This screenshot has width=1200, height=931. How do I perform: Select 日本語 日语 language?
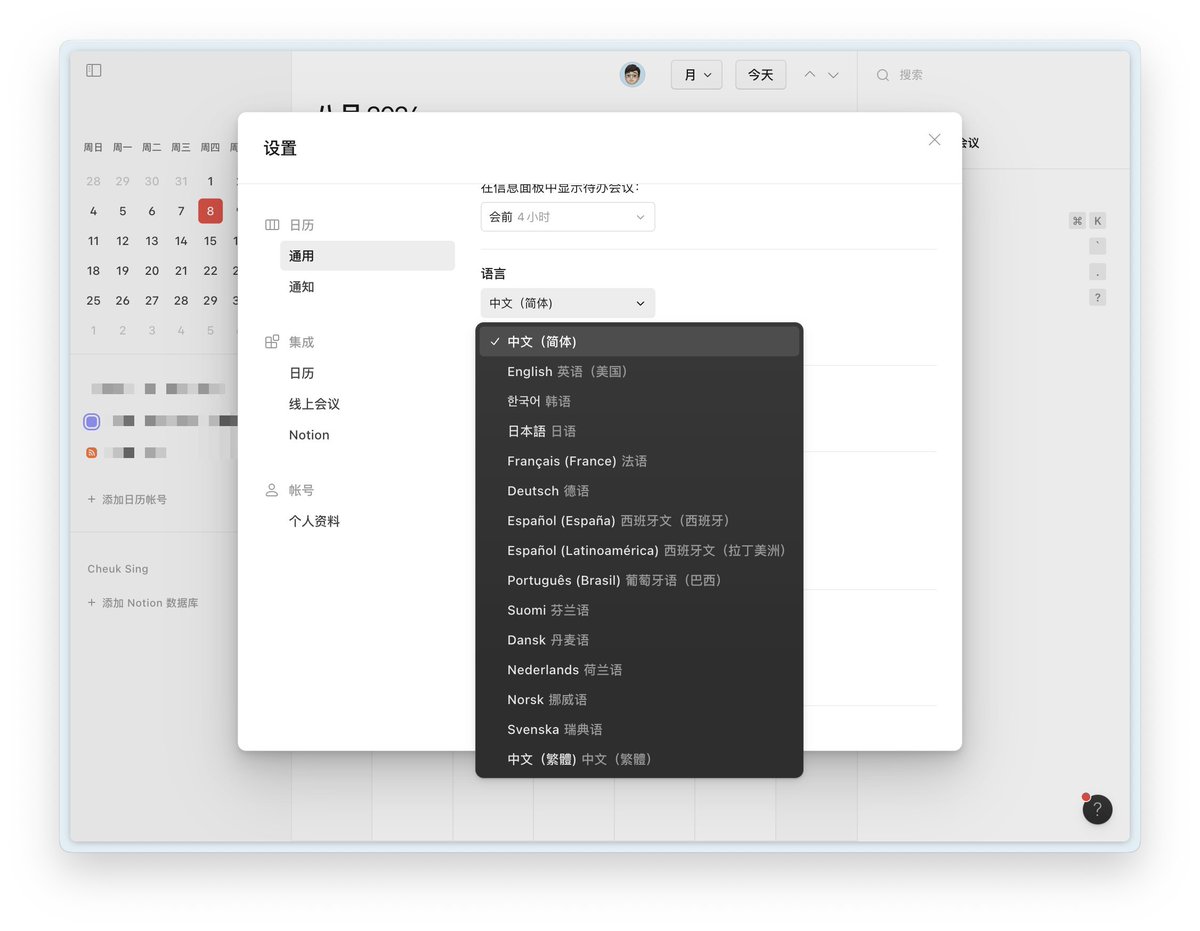point(639,431)
